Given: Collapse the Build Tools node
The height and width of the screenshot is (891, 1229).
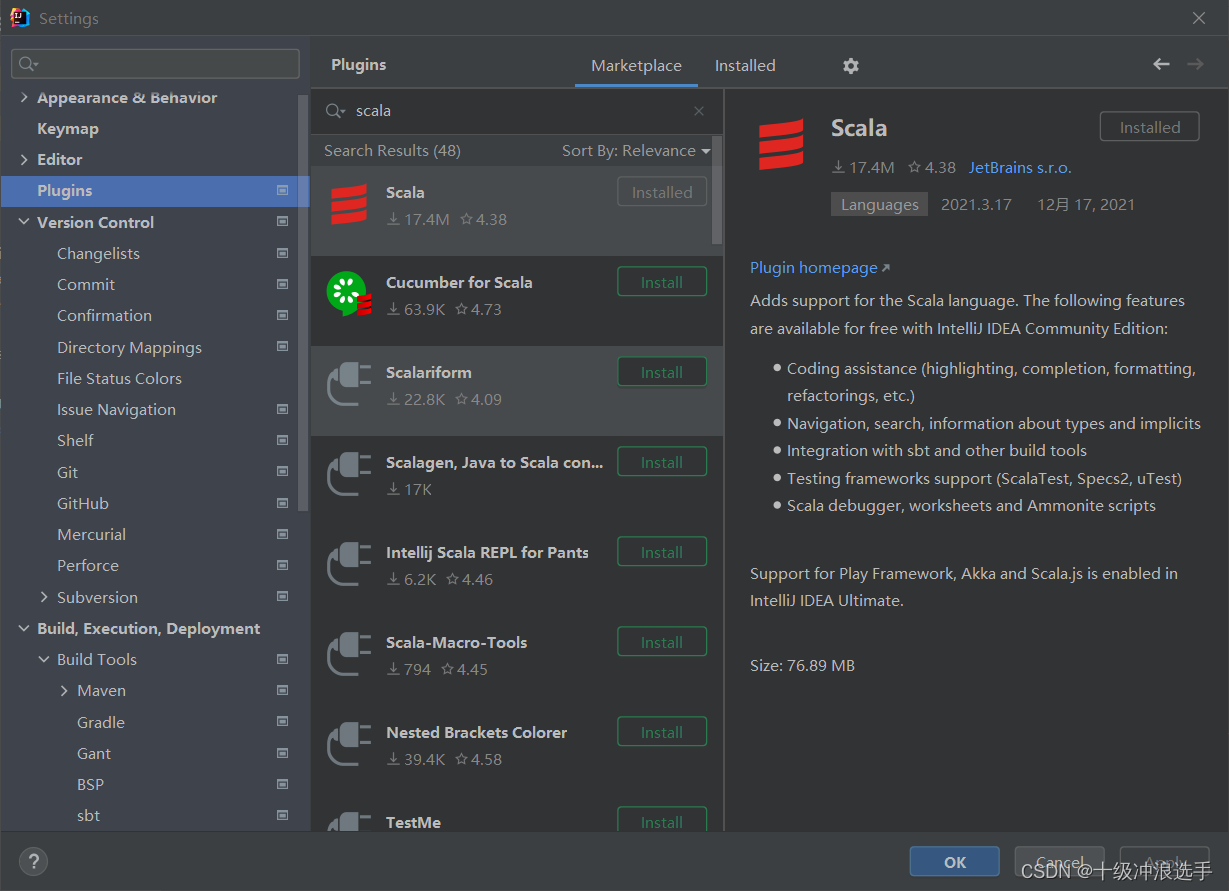Looking at the screenshot, I should coord(44,660).
